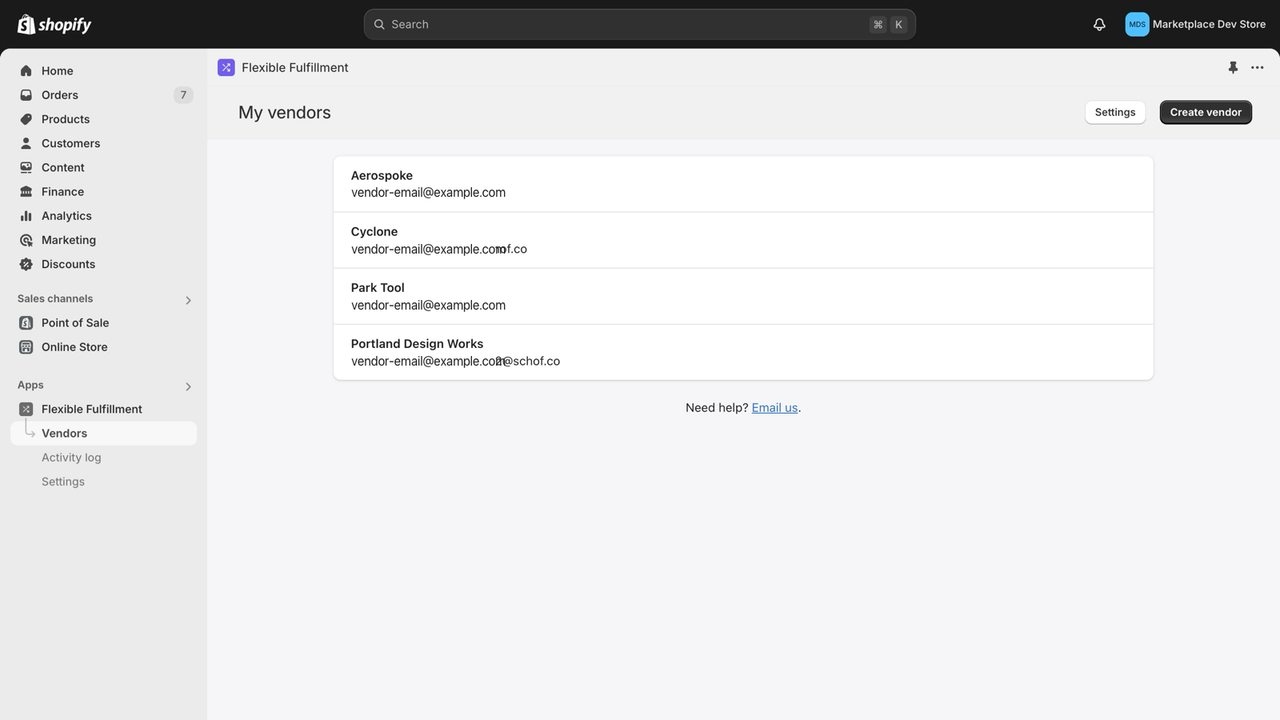This screenshot has height=720, width=1280.
Task: Open the Discounts icon
Action: click(x=26, y=264)
